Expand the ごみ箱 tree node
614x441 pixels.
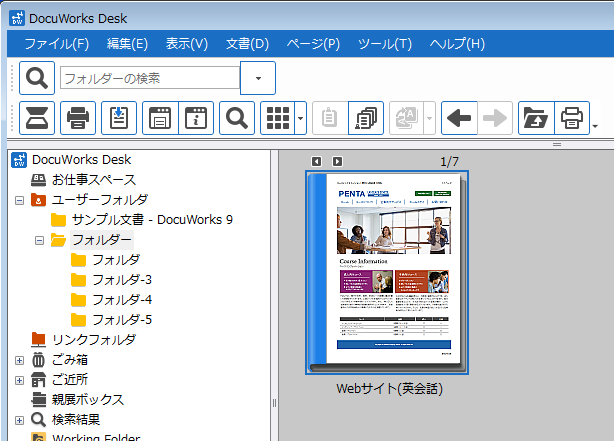[20, 360]
